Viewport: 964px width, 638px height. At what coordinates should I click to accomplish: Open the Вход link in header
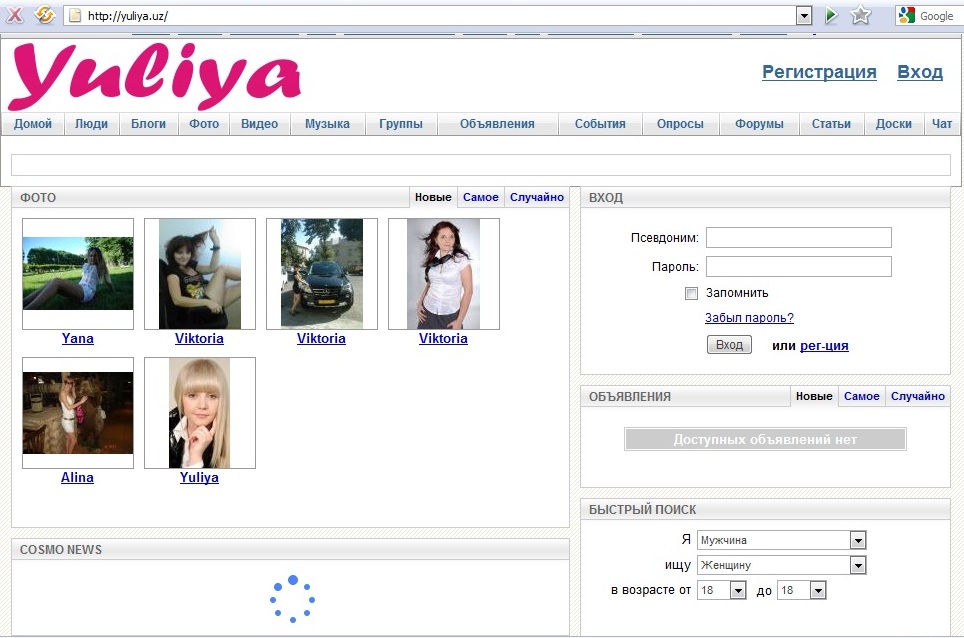(920, 72)
